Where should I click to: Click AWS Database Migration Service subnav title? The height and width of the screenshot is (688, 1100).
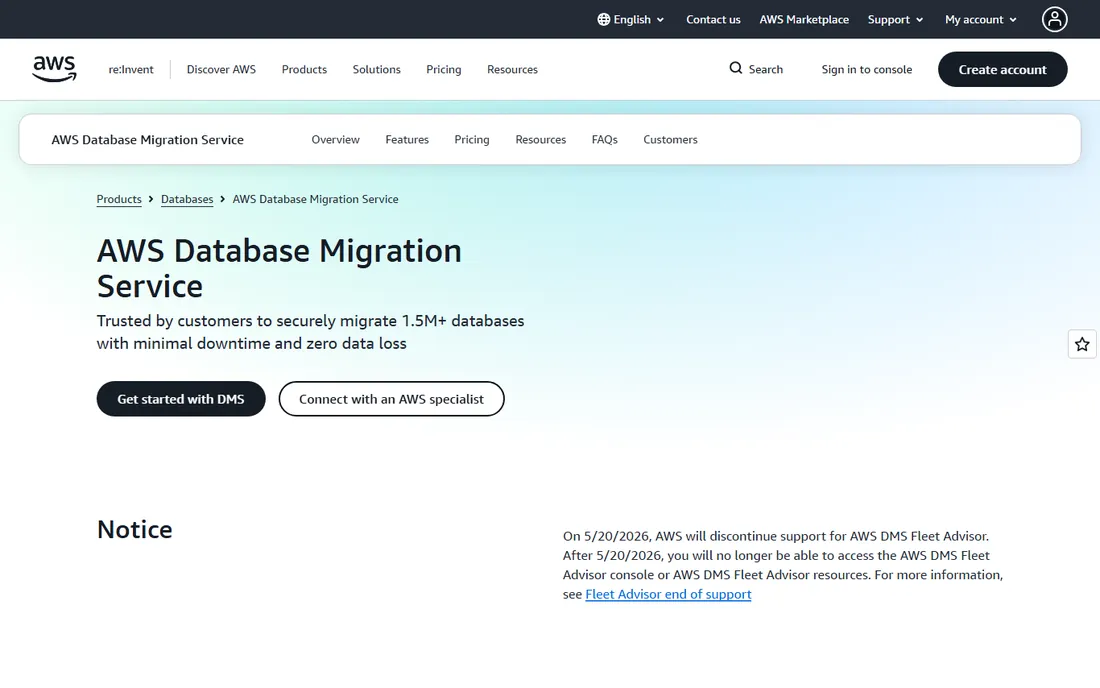147,140
